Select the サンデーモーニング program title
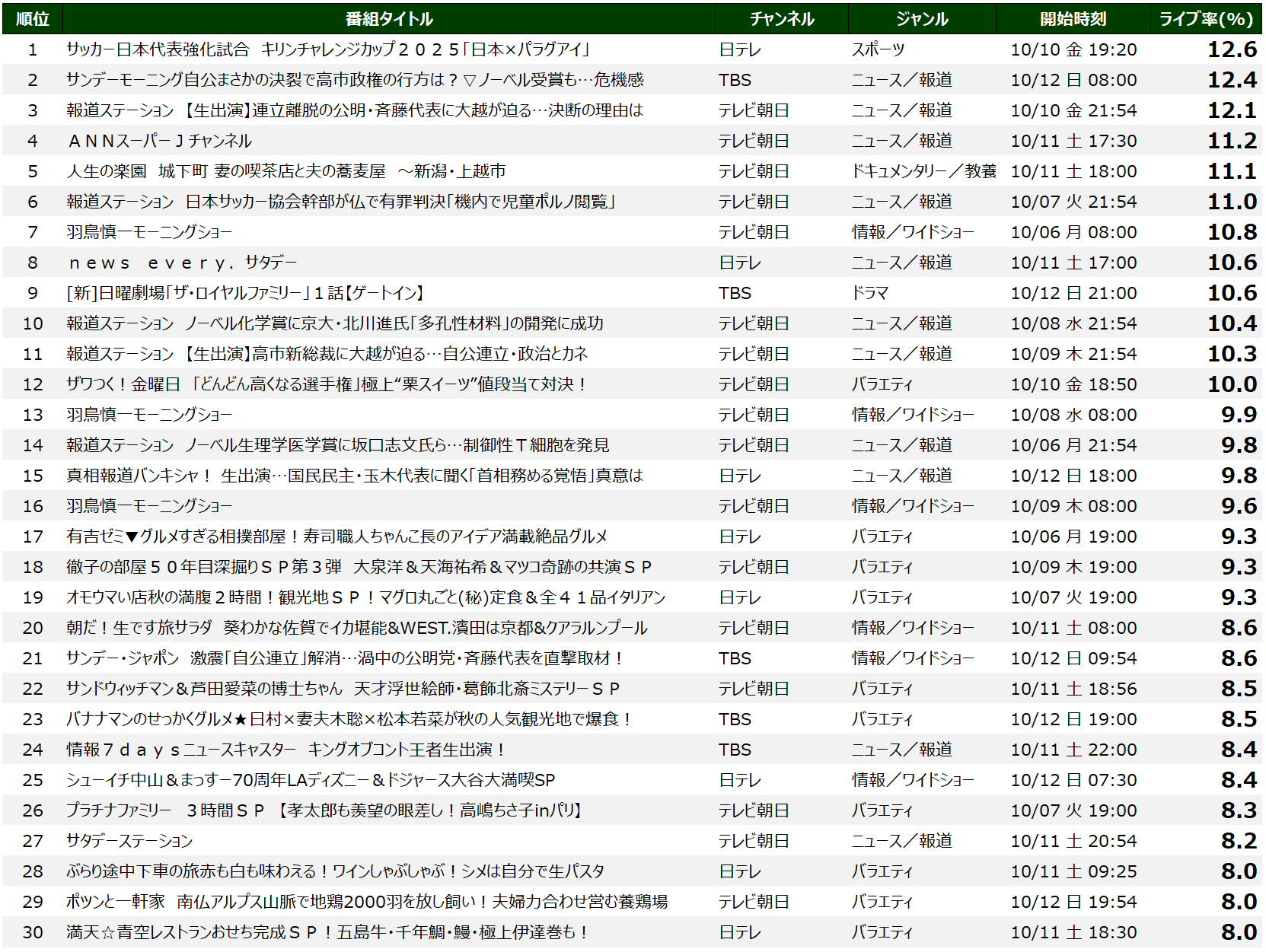 click(355, 80)
